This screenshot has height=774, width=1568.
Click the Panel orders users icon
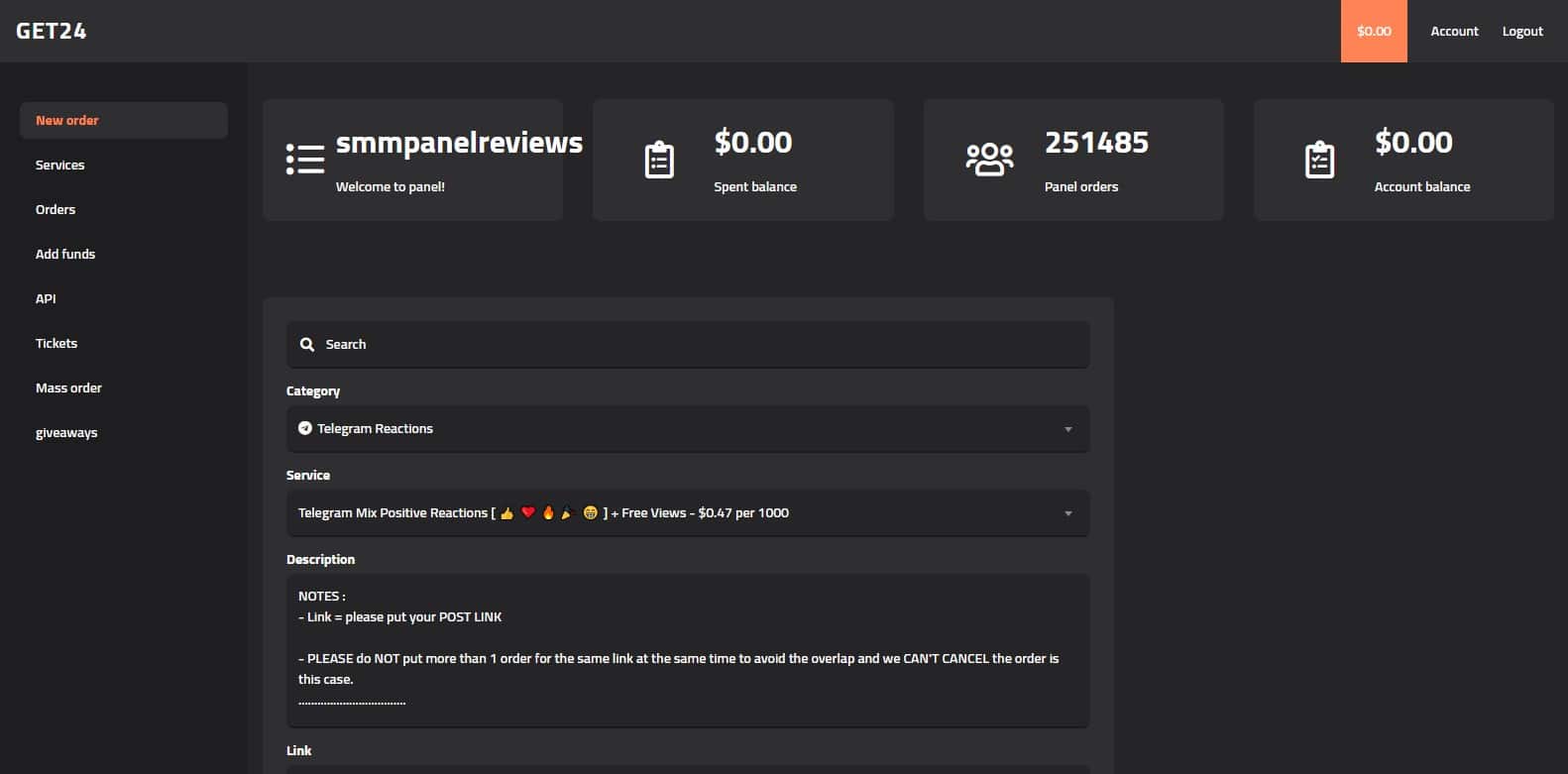tap(989, 160)
